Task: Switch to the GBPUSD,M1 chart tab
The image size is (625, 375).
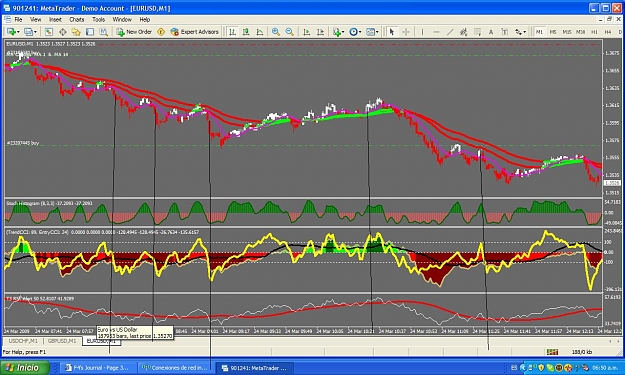Action: pyautogui.click(x=62, y=341)
